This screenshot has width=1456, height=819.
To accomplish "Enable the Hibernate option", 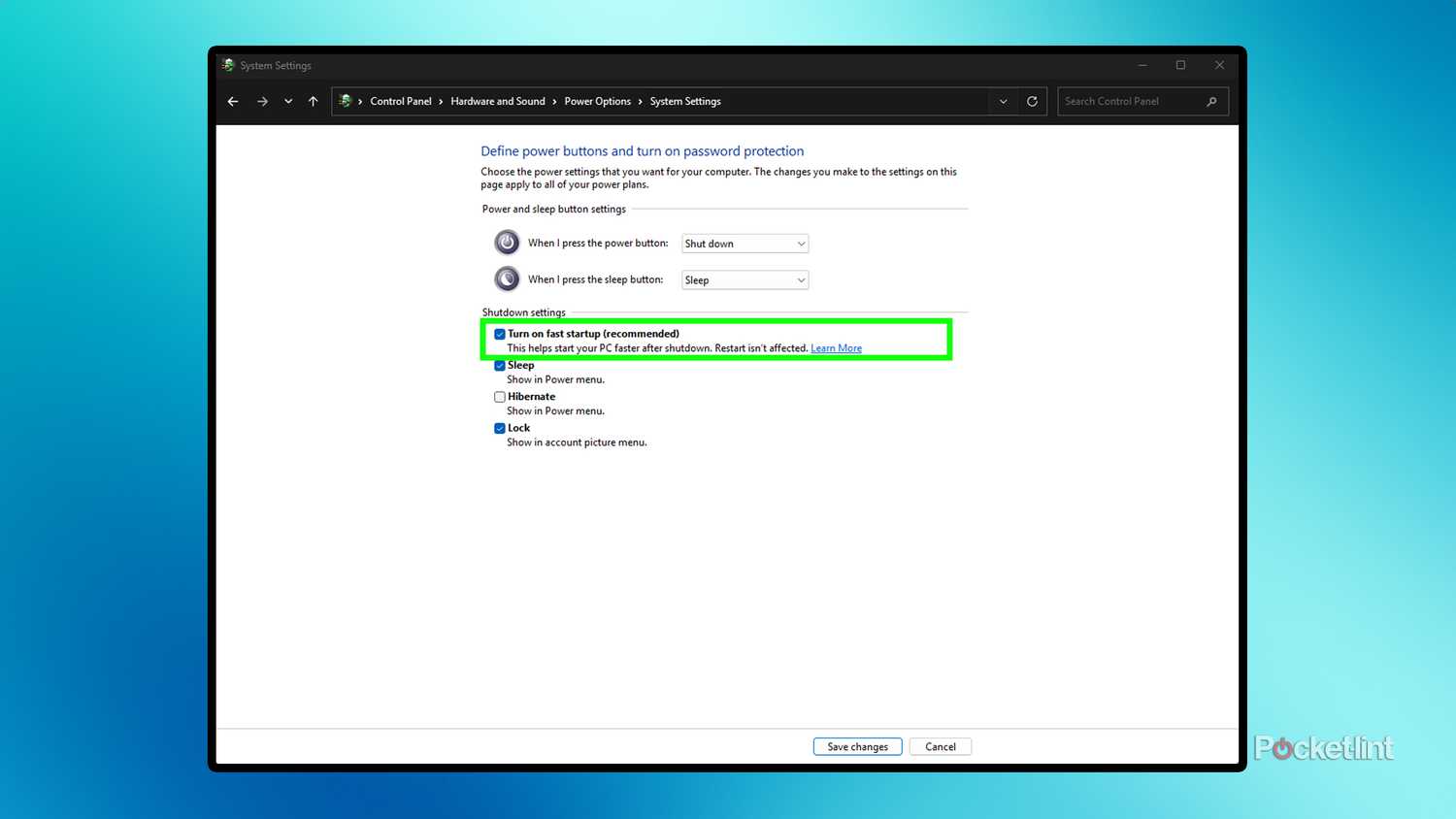I will pos(500,396).
